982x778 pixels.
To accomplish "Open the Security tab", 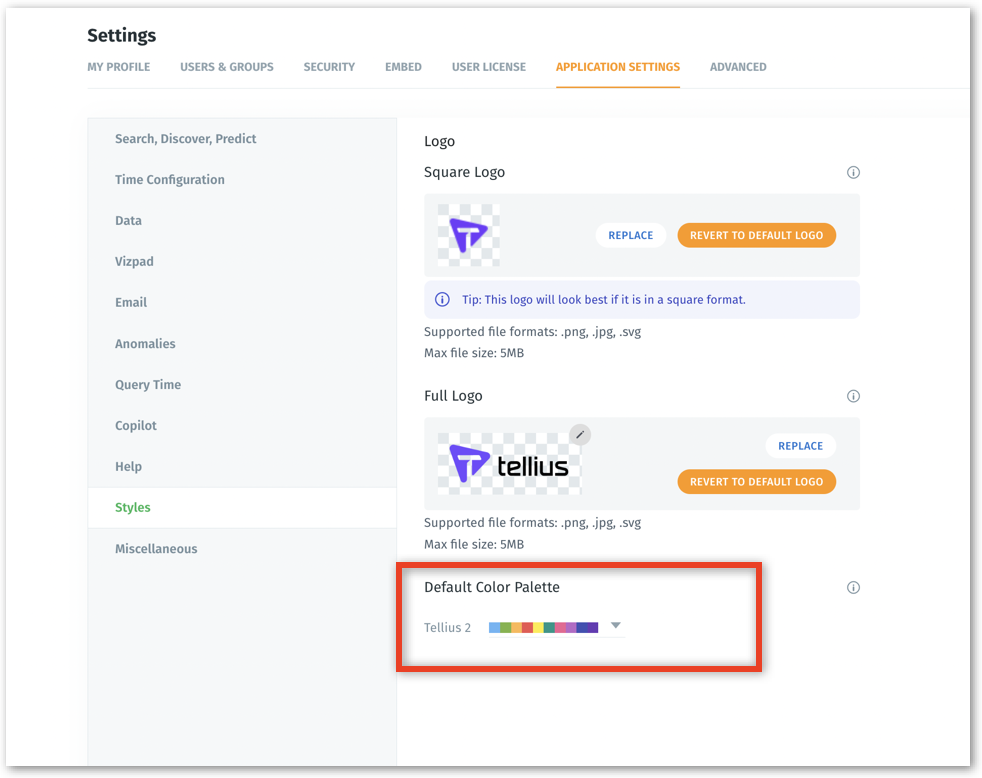I will click(x=329, y=67).
